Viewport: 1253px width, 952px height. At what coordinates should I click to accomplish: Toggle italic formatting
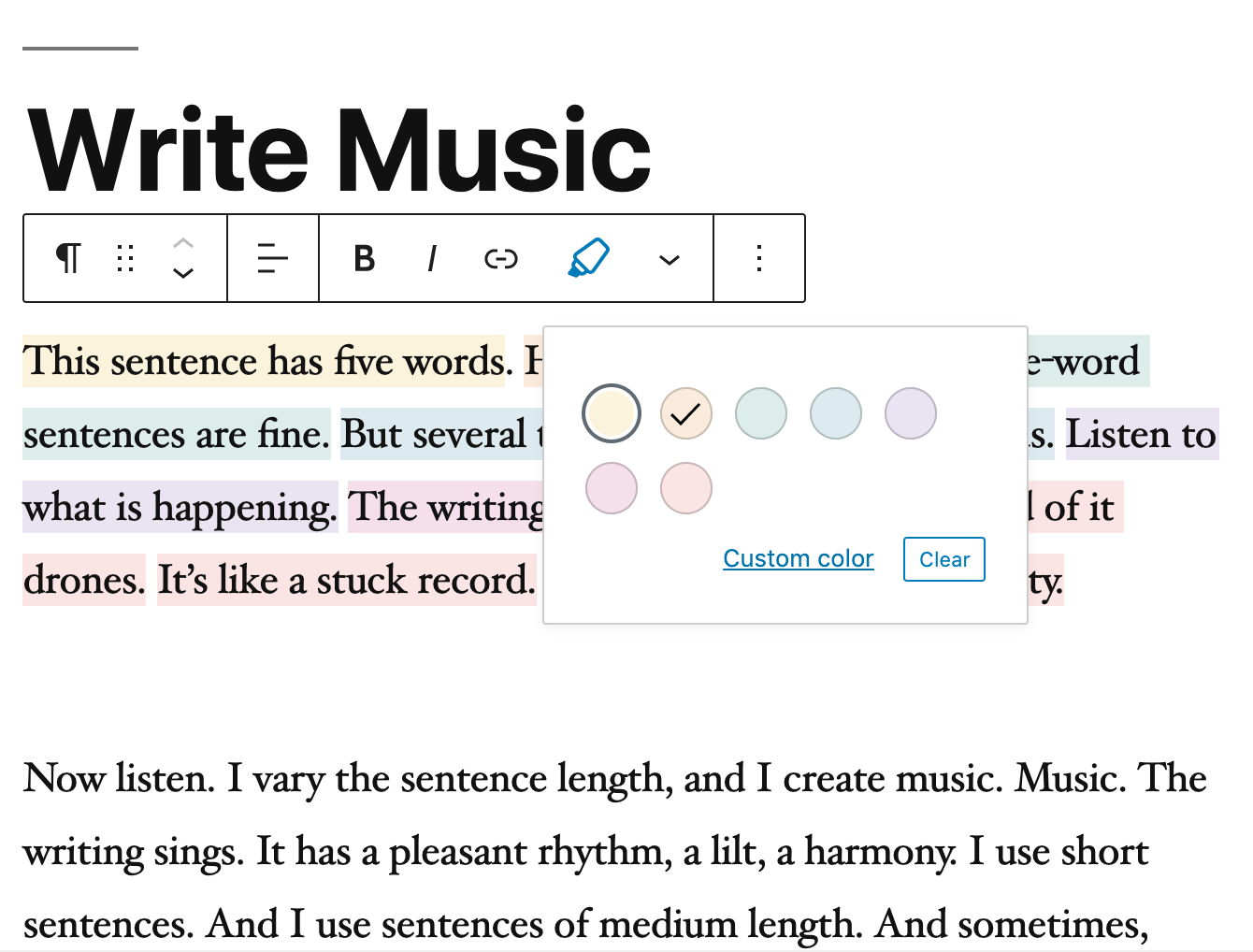click(431, 258)
